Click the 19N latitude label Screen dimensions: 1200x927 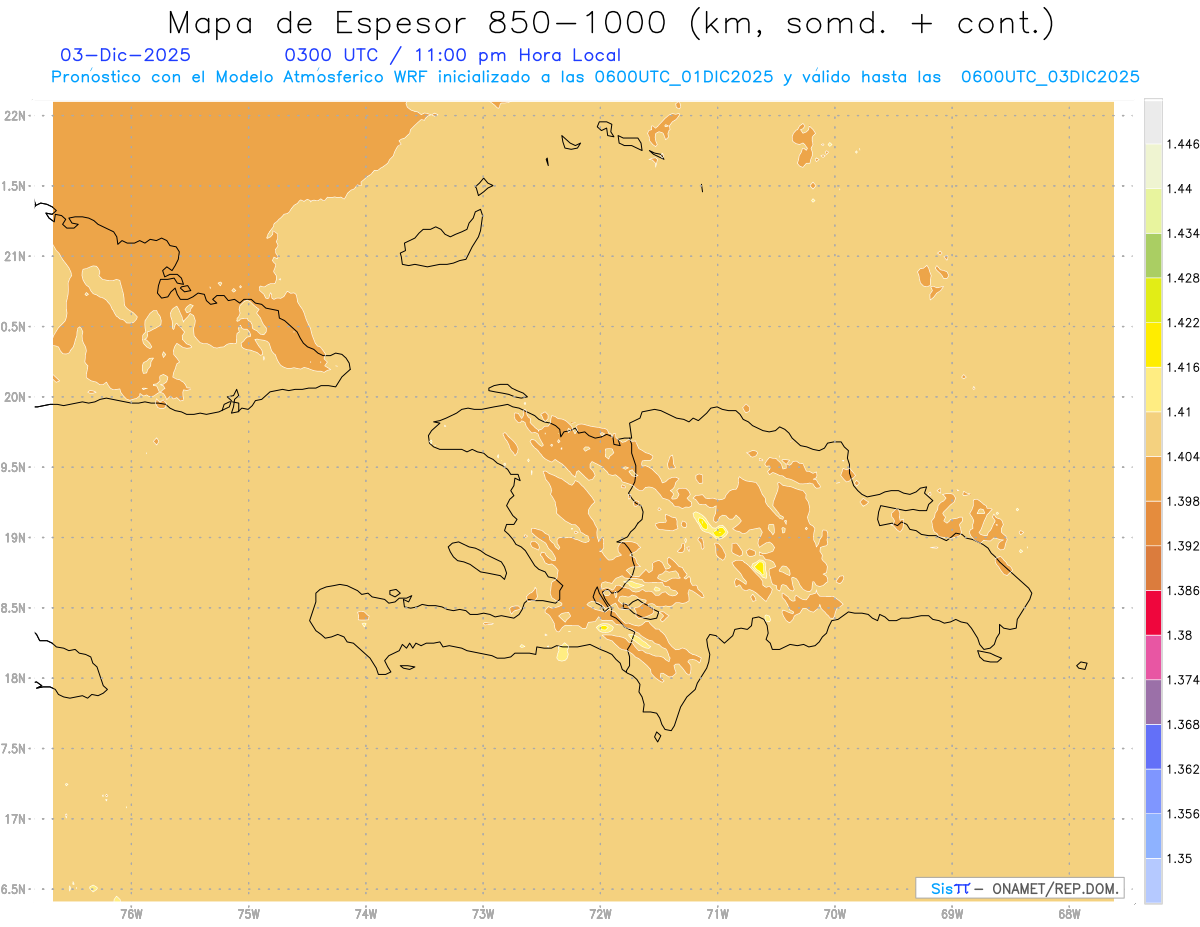pos(16,537)
